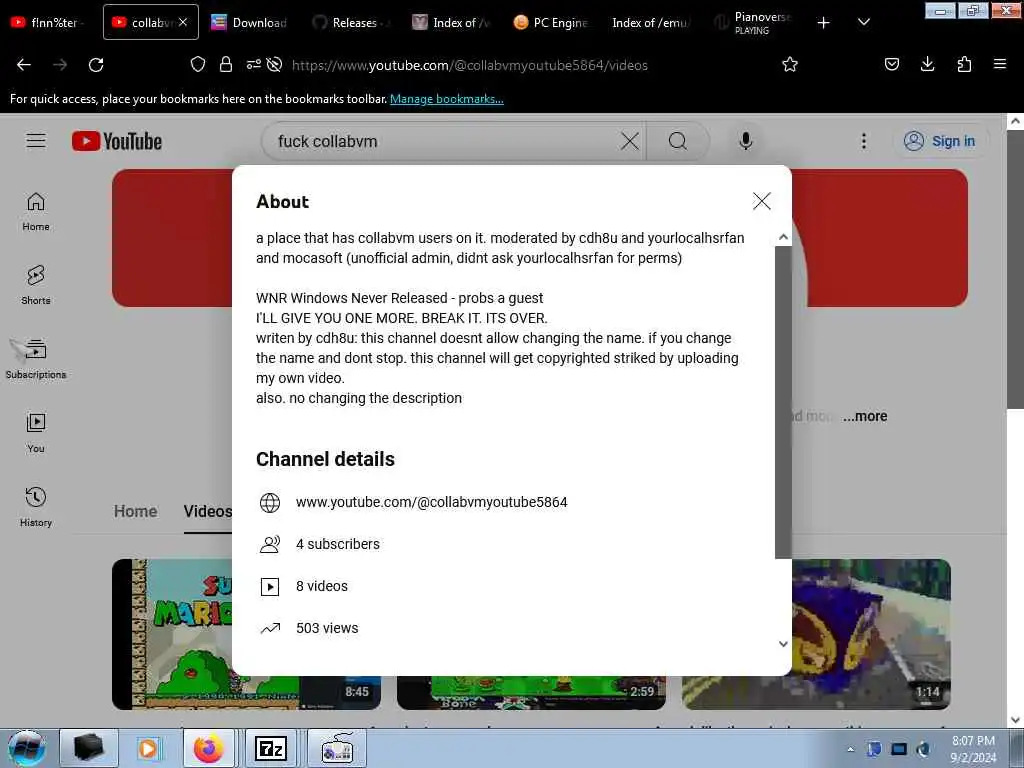The image size is (1024, 768).
Task: Open the Firefox application menu
Action: tap(1000, 64)
